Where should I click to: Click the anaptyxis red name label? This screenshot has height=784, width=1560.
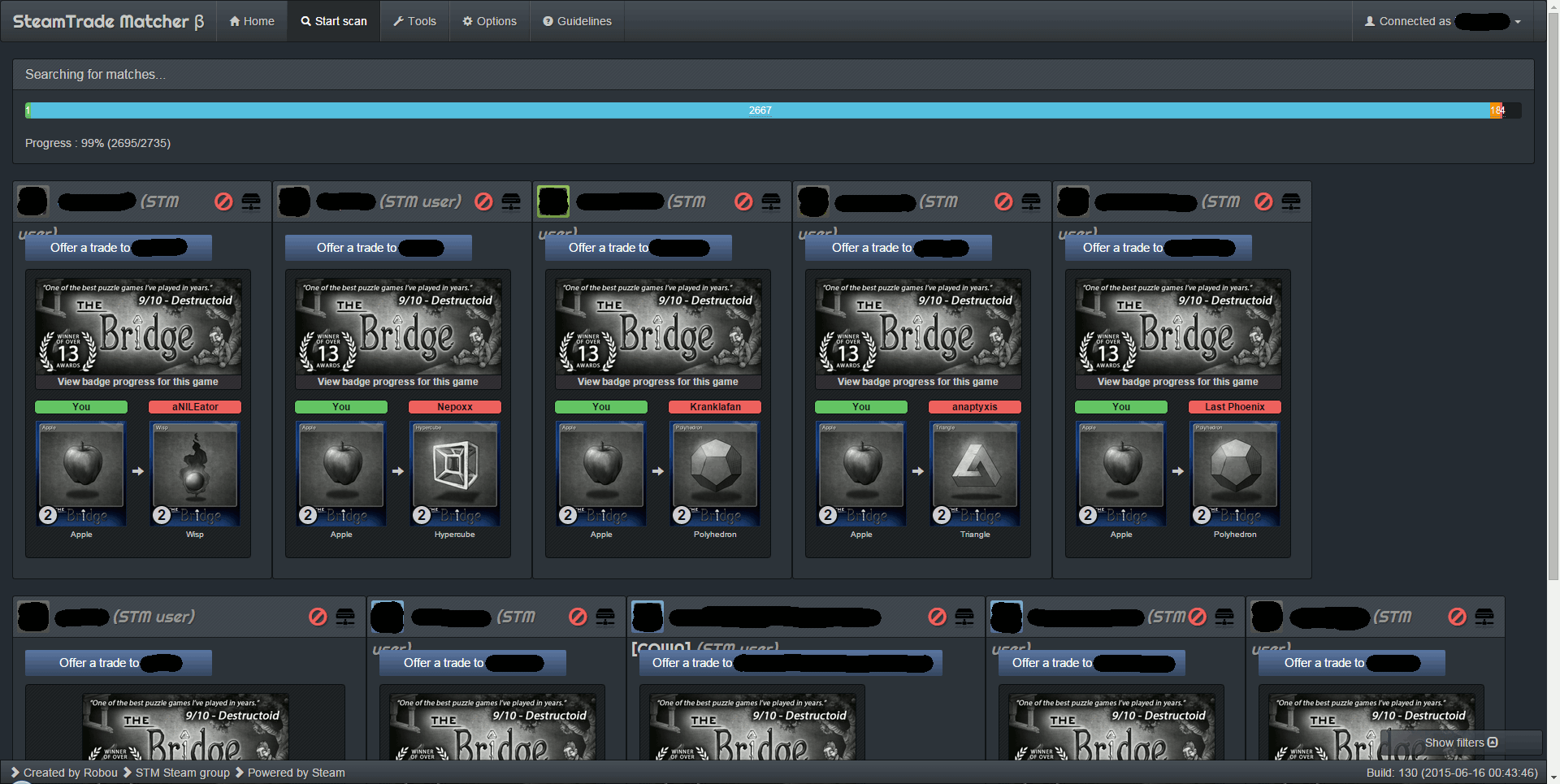coord(975,407)
